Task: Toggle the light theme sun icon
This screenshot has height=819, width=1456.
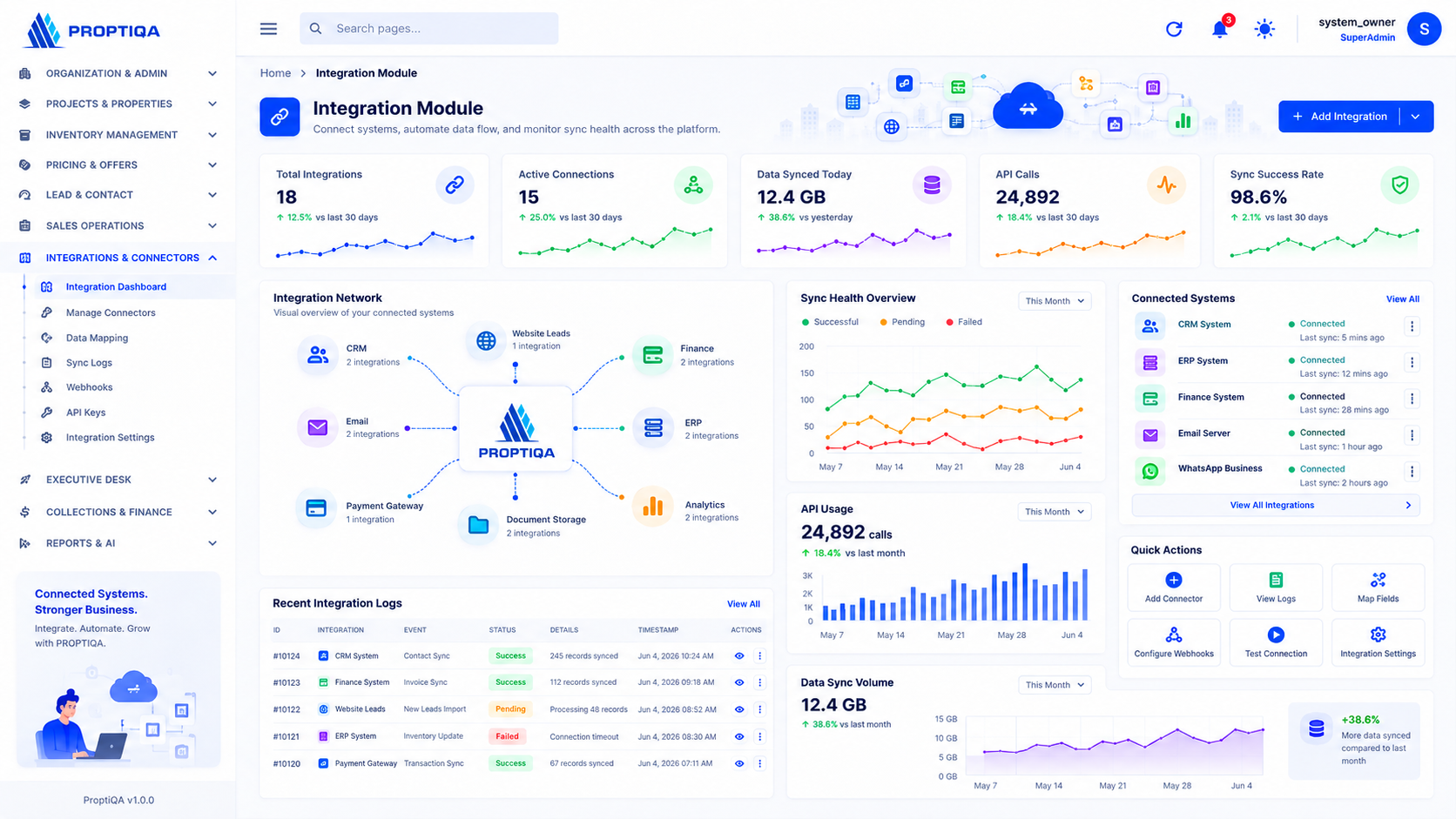Action: [x=1264, y=29]
